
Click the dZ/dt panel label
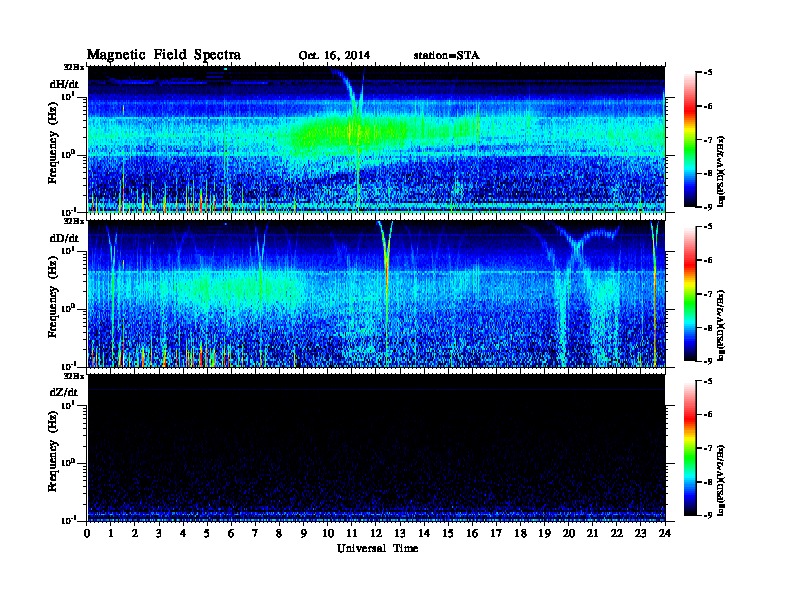(x=64, y=392)
